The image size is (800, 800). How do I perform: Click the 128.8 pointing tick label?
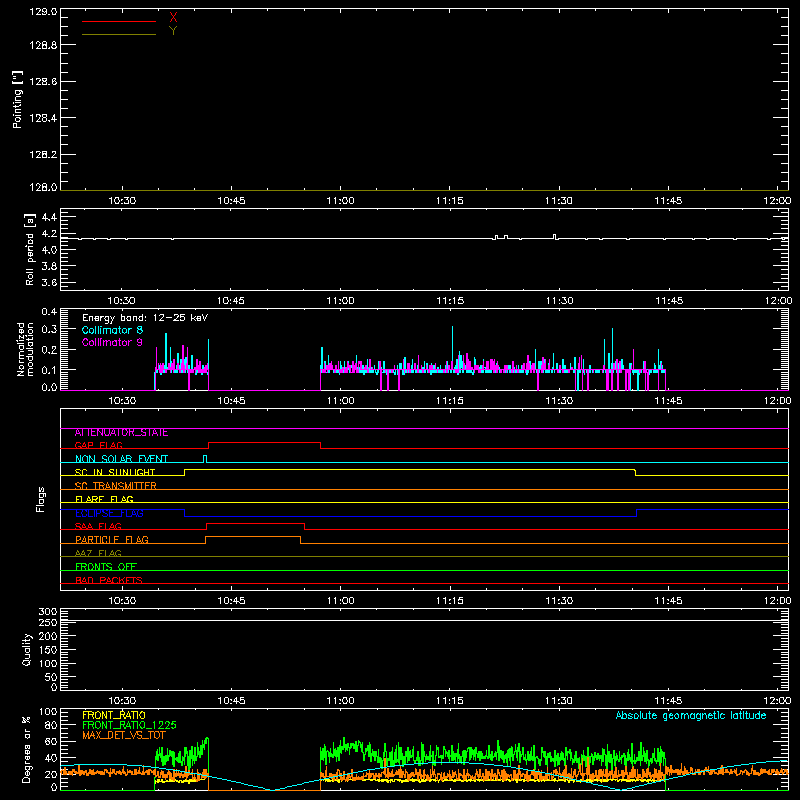pos(43,45)
